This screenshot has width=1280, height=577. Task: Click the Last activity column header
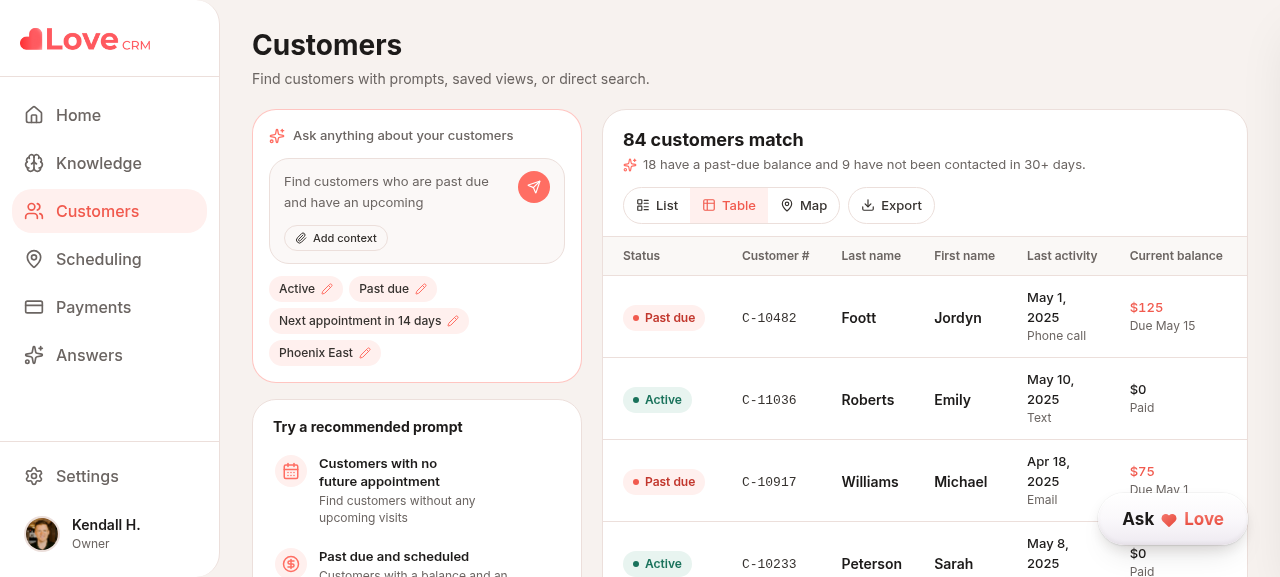(1062, 256)
